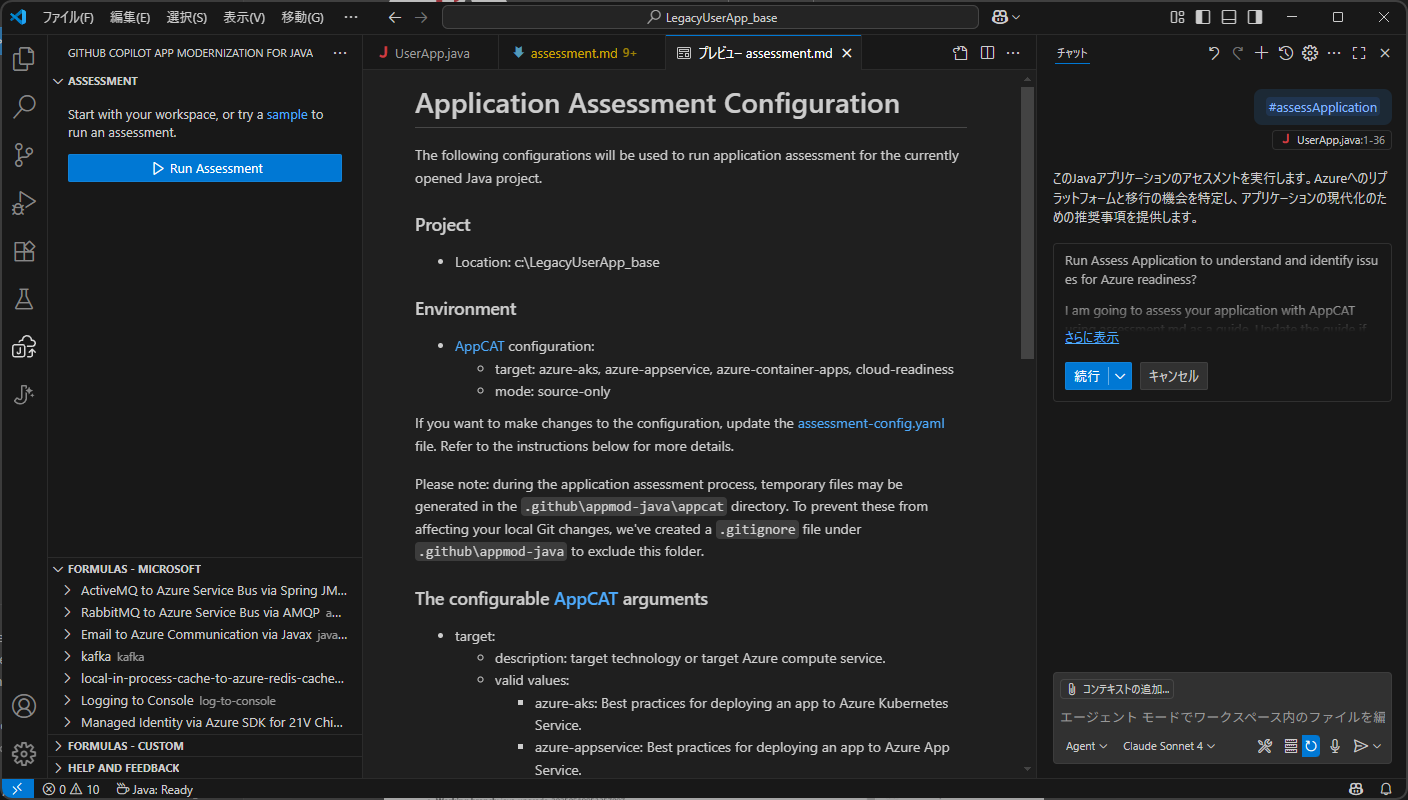Click the LegacyUserApp_base command center search box

click(710, 17)
